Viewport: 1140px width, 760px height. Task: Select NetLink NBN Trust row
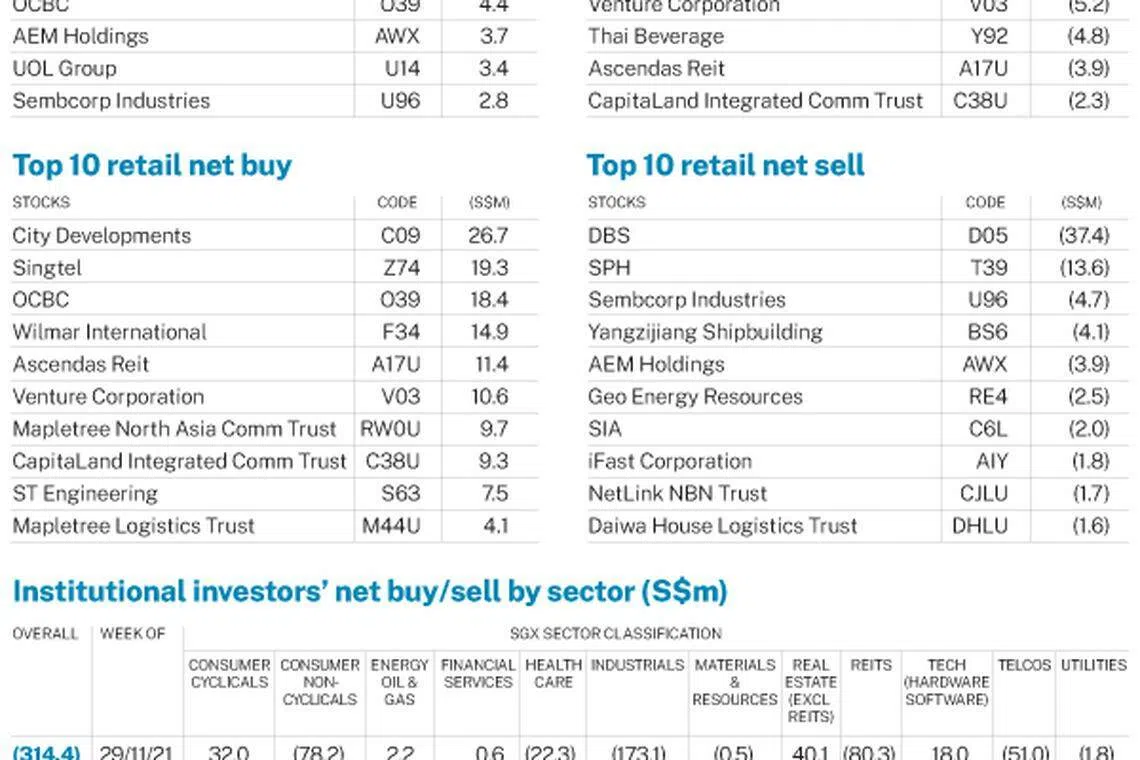coord(678,493)
